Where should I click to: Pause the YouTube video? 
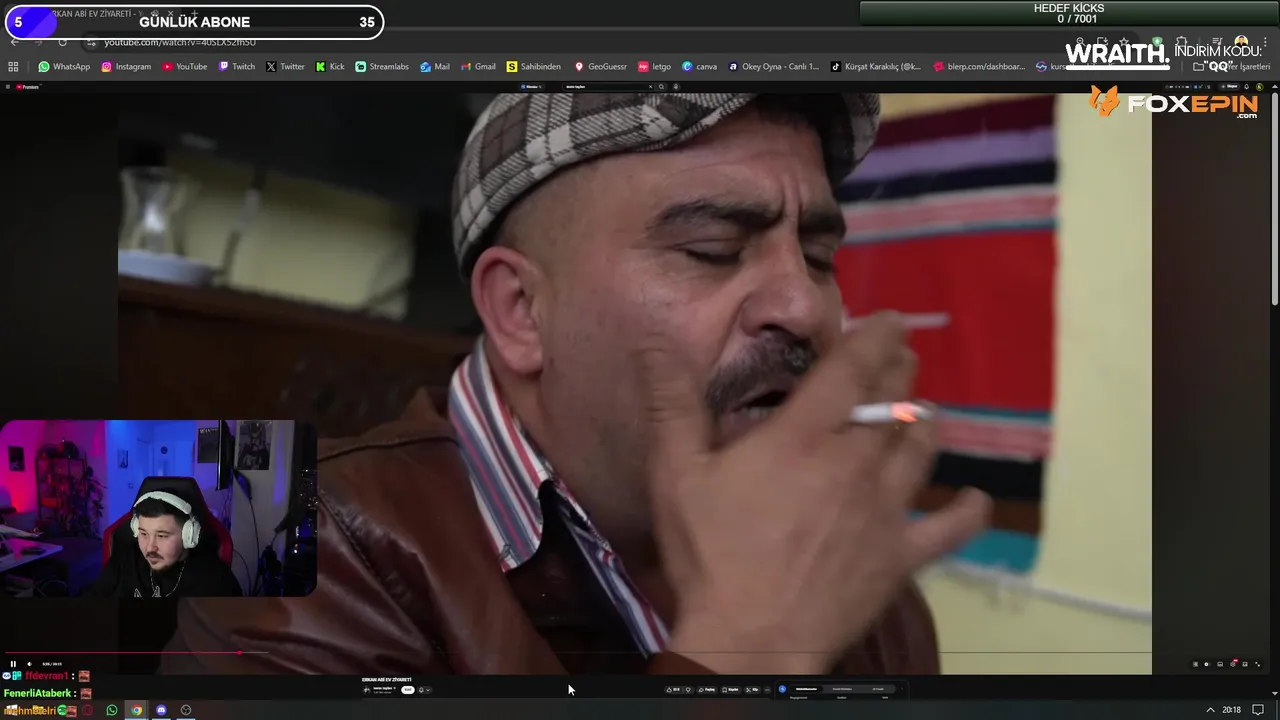click(x=13, y=664)
